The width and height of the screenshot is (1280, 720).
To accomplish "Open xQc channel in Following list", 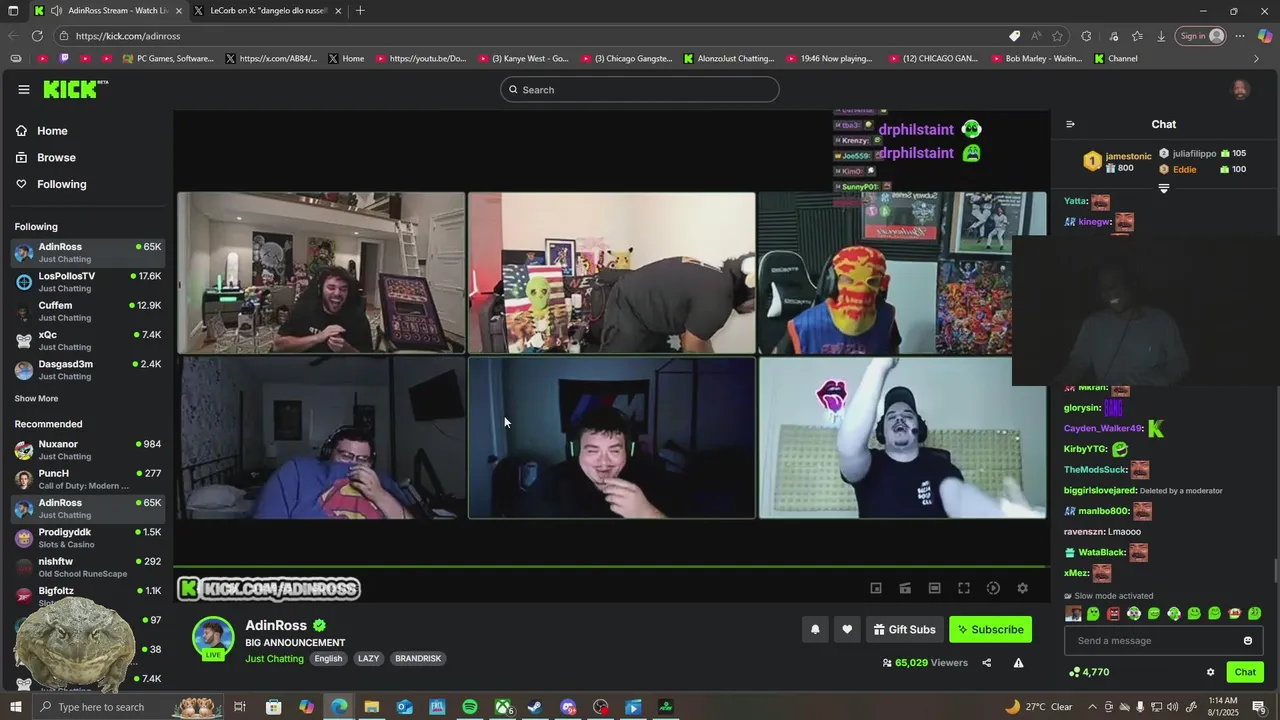I will tap(87, 340).
